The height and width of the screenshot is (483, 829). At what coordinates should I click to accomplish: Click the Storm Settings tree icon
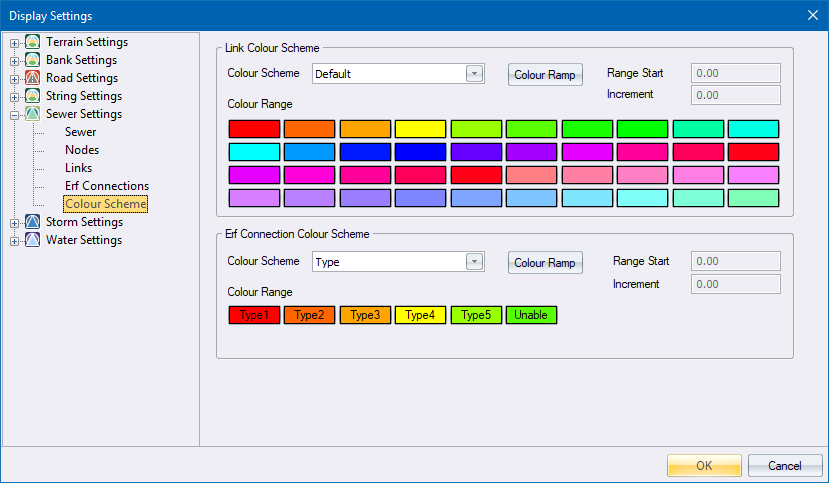(x=33, y=222)
